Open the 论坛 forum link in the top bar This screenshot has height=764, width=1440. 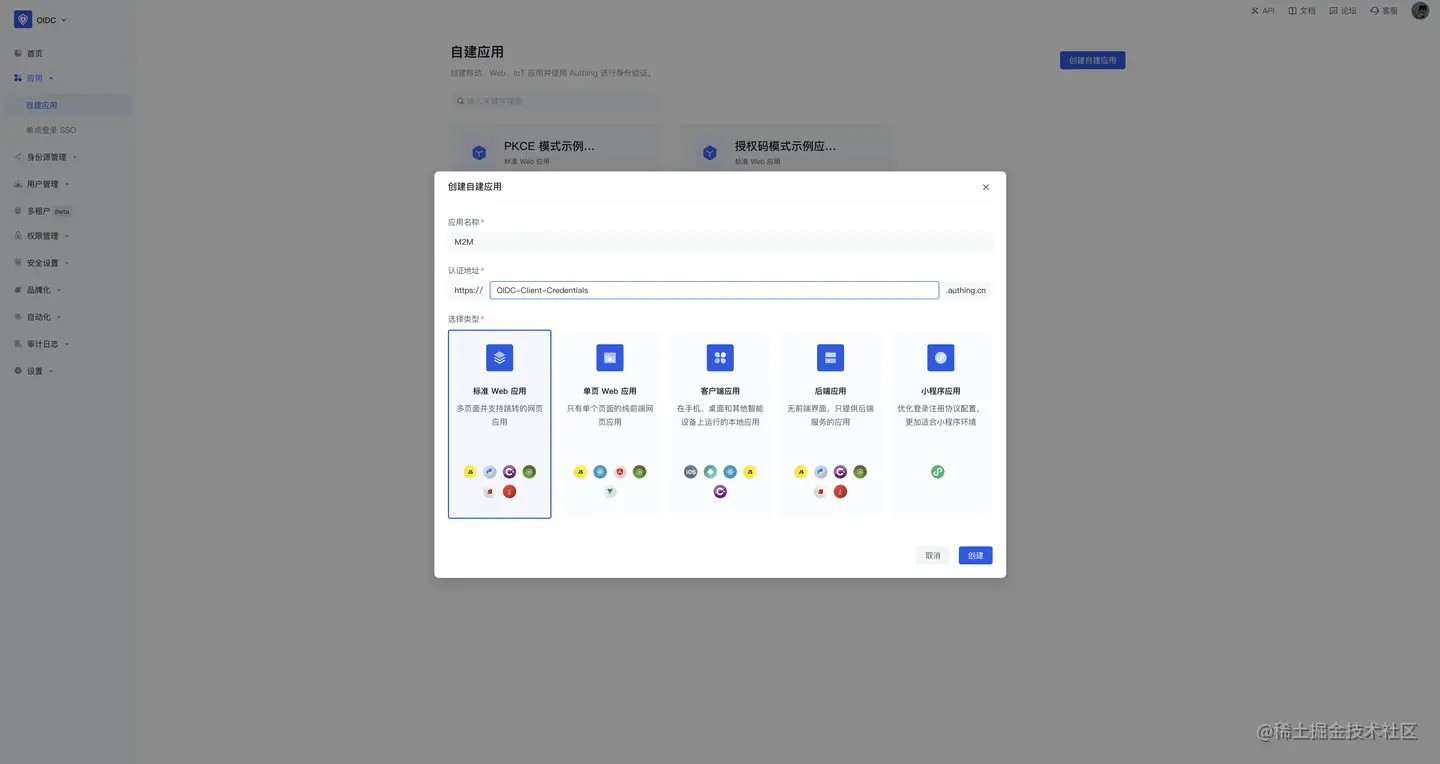1343,11
